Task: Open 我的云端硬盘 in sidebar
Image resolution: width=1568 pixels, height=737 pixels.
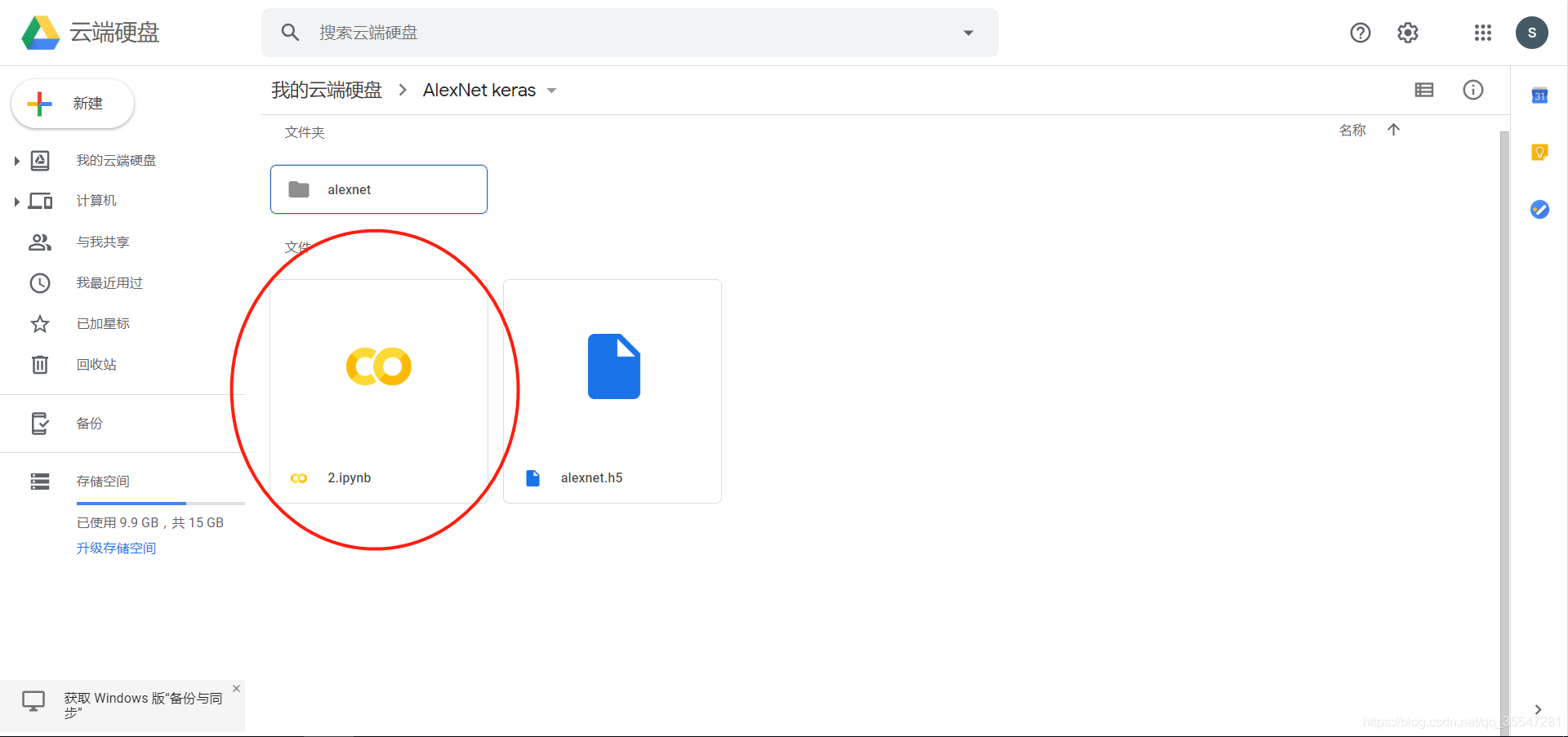Action: pyautogui.click(x=116, y=161)
